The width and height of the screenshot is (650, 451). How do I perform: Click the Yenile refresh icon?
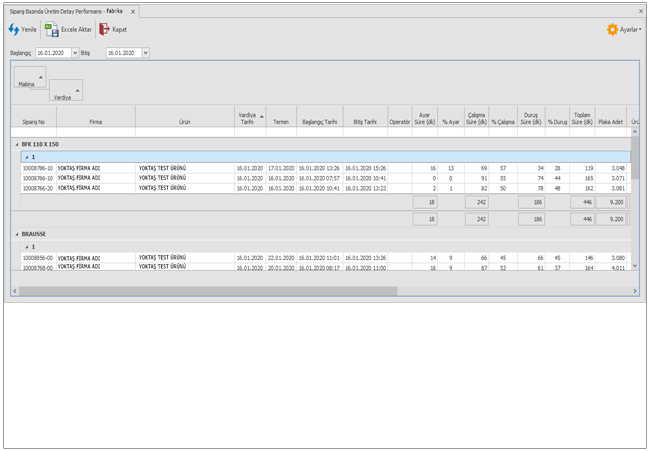pos(14,30)
